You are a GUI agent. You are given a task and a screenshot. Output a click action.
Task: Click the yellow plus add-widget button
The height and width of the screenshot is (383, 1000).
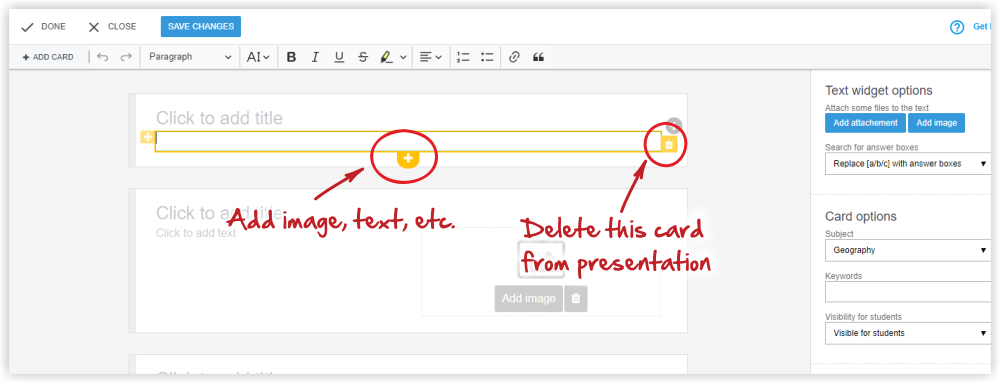coord(408,159)
